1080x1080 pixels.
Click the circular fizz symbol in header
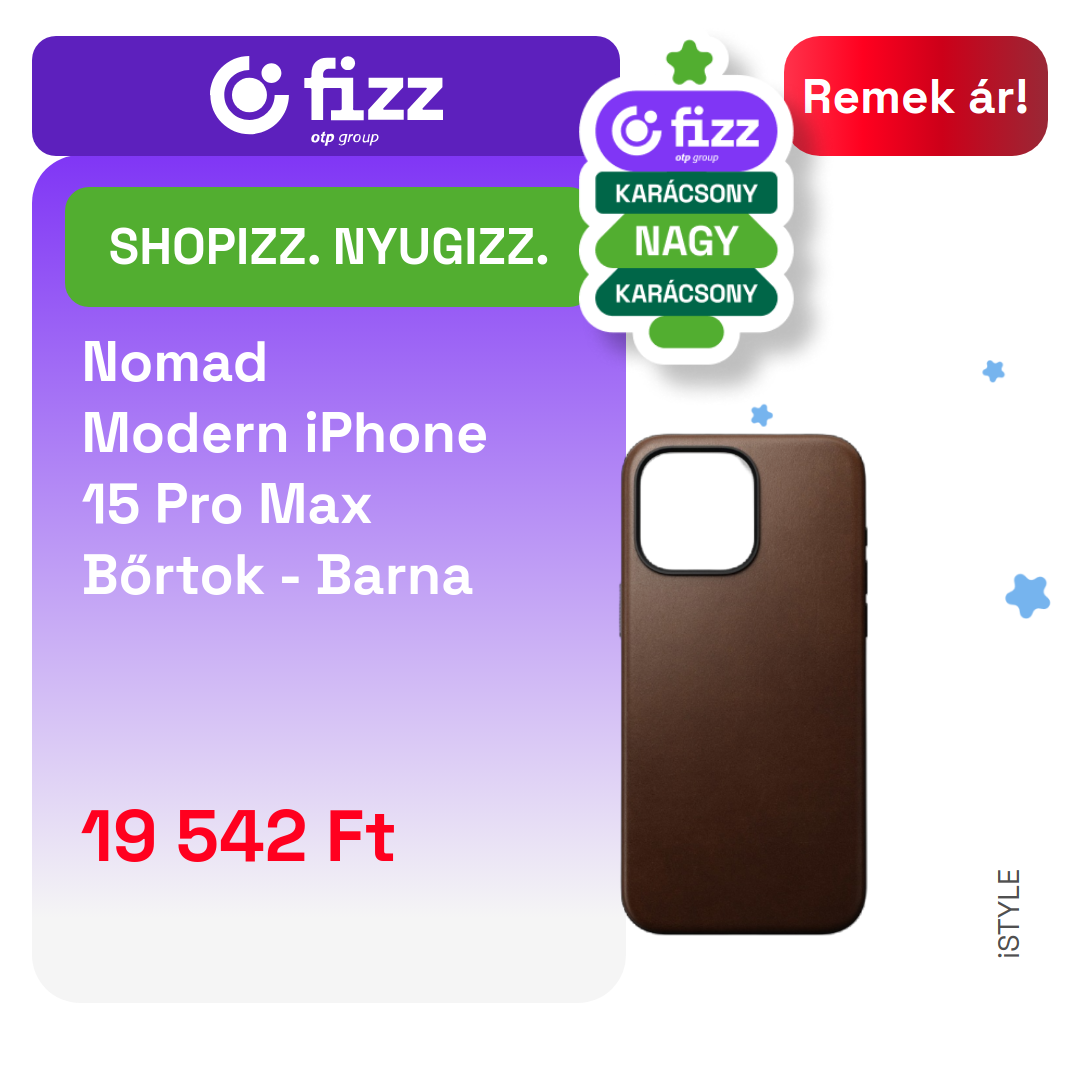(249, 95)
